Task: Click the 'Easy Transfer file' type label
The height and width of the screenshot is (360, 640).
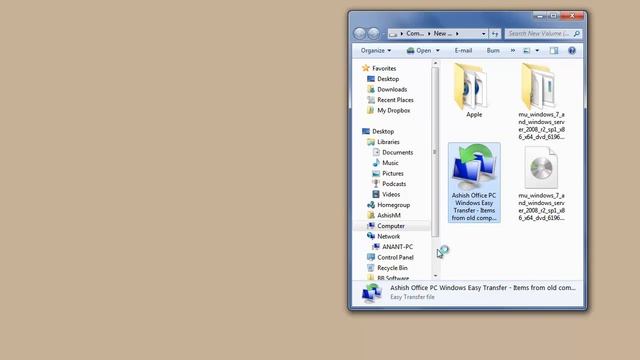Action: pyautogui.click(x=412, y=297)
